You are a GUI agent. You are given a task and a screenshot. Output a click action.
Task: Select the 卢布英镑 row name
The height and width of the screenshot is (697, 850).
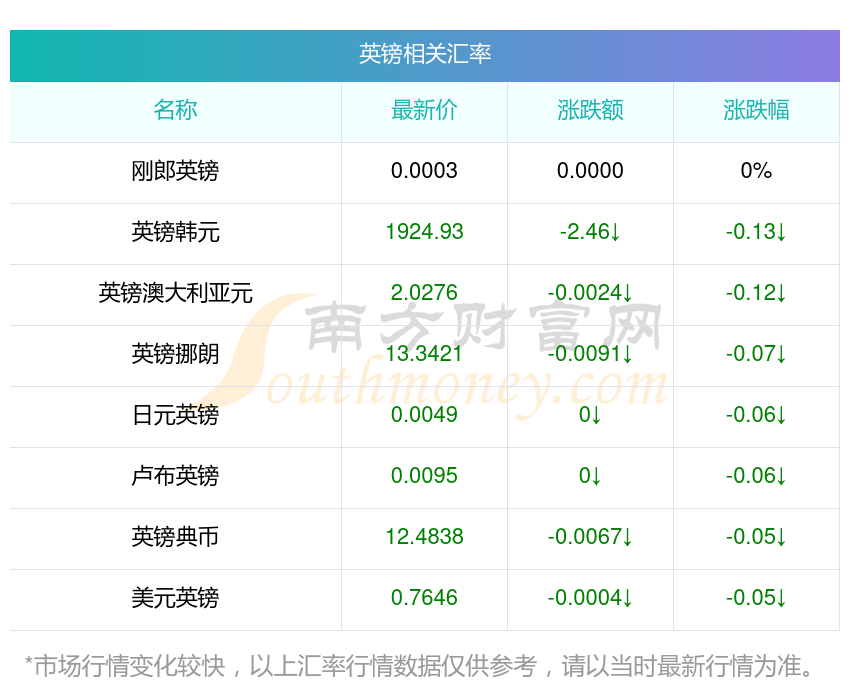(x=175, y=476)
